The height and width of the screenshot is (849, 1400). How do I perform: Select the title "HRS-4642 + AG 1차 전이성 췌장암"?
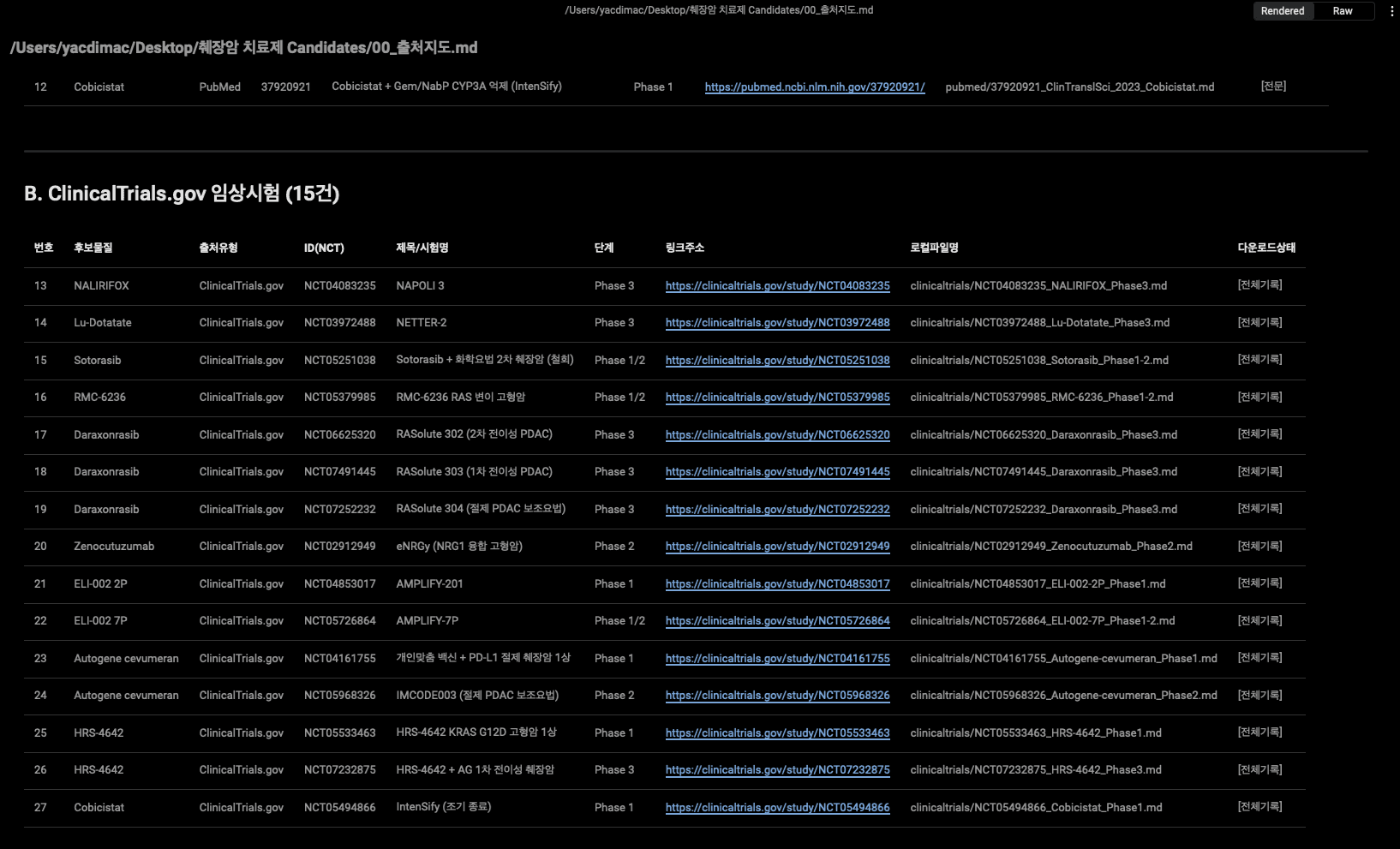[476, 770]
